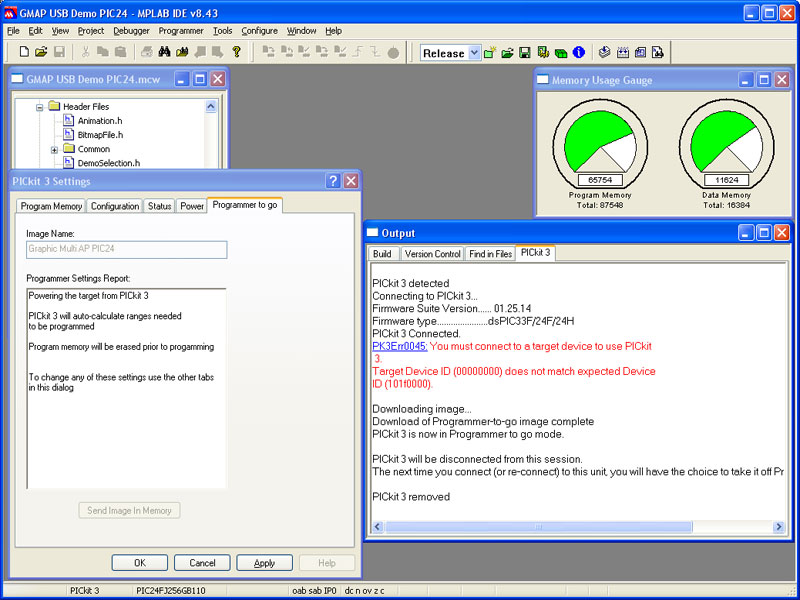Click the Output window horizontal scrollbar thumb
Viewport: 800px width, 600px height.
[538, 527]
